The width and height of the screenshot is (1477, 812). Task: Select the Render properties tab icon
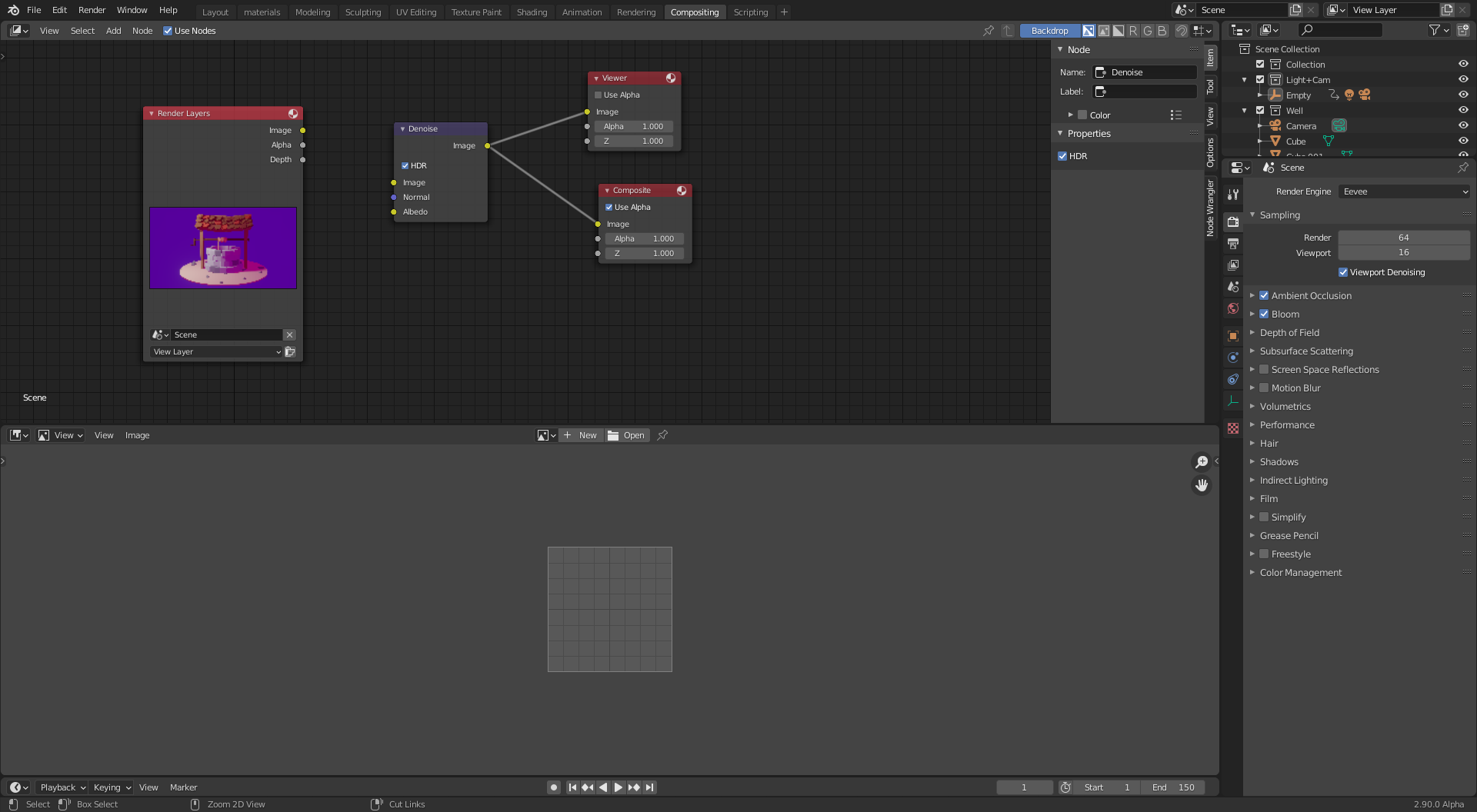coord(1233,222)
